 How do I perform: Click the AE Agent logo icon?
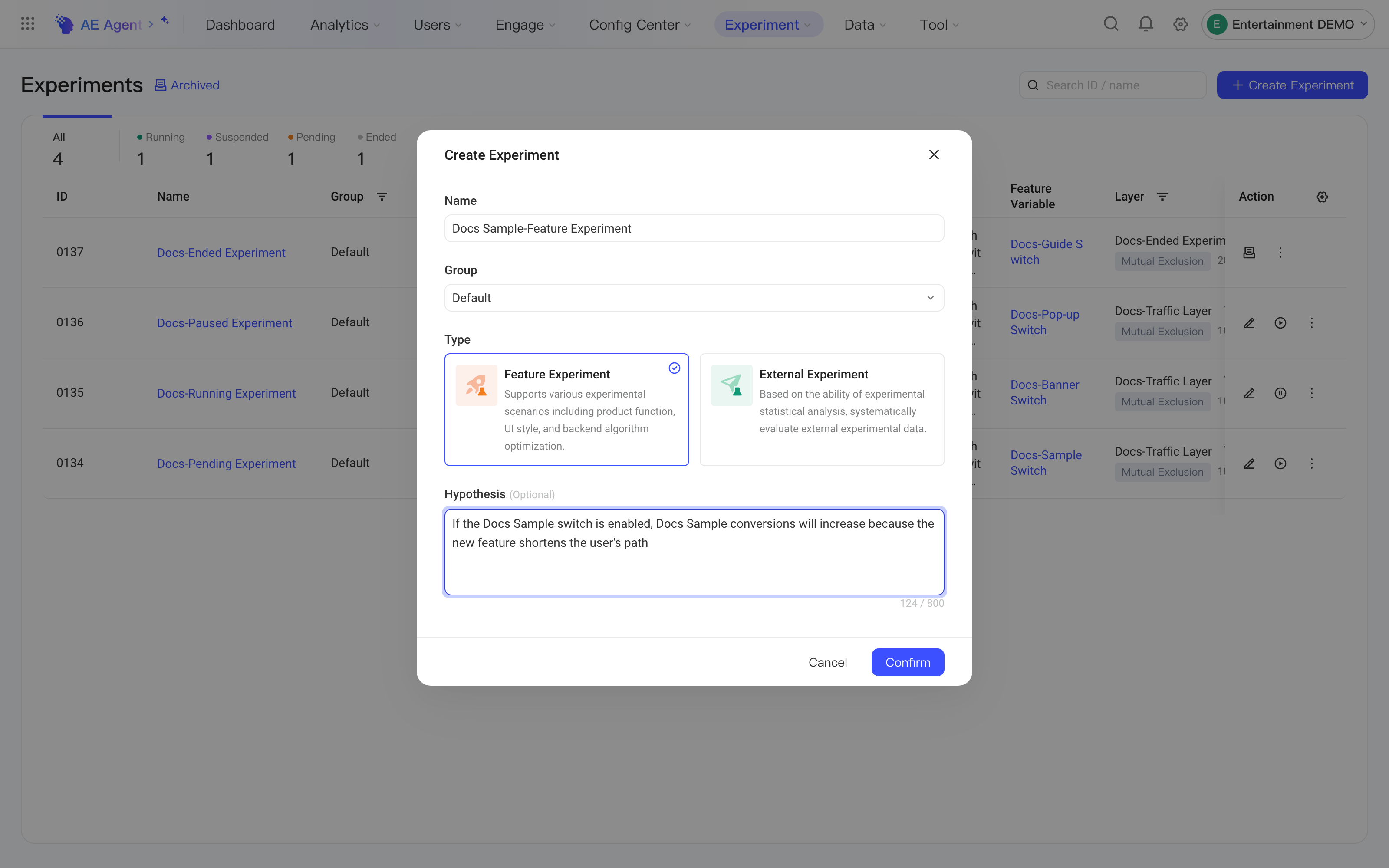pos(64,24)
